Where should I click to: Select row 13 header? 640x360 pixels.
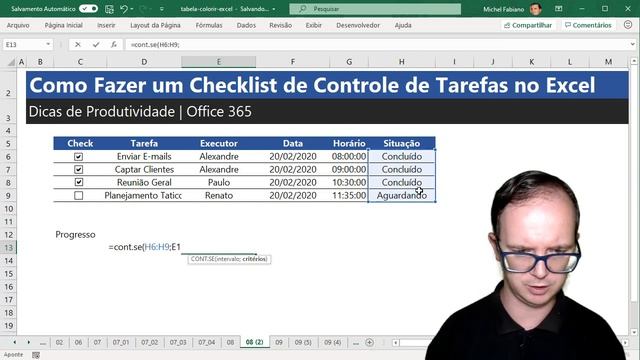9,247
